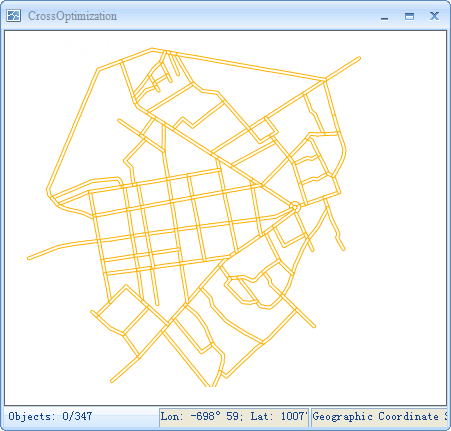This screenshot has width=451, height=431.
Task: Click the topmost apex of the outer ring road
Action: [x=152, y=50]
